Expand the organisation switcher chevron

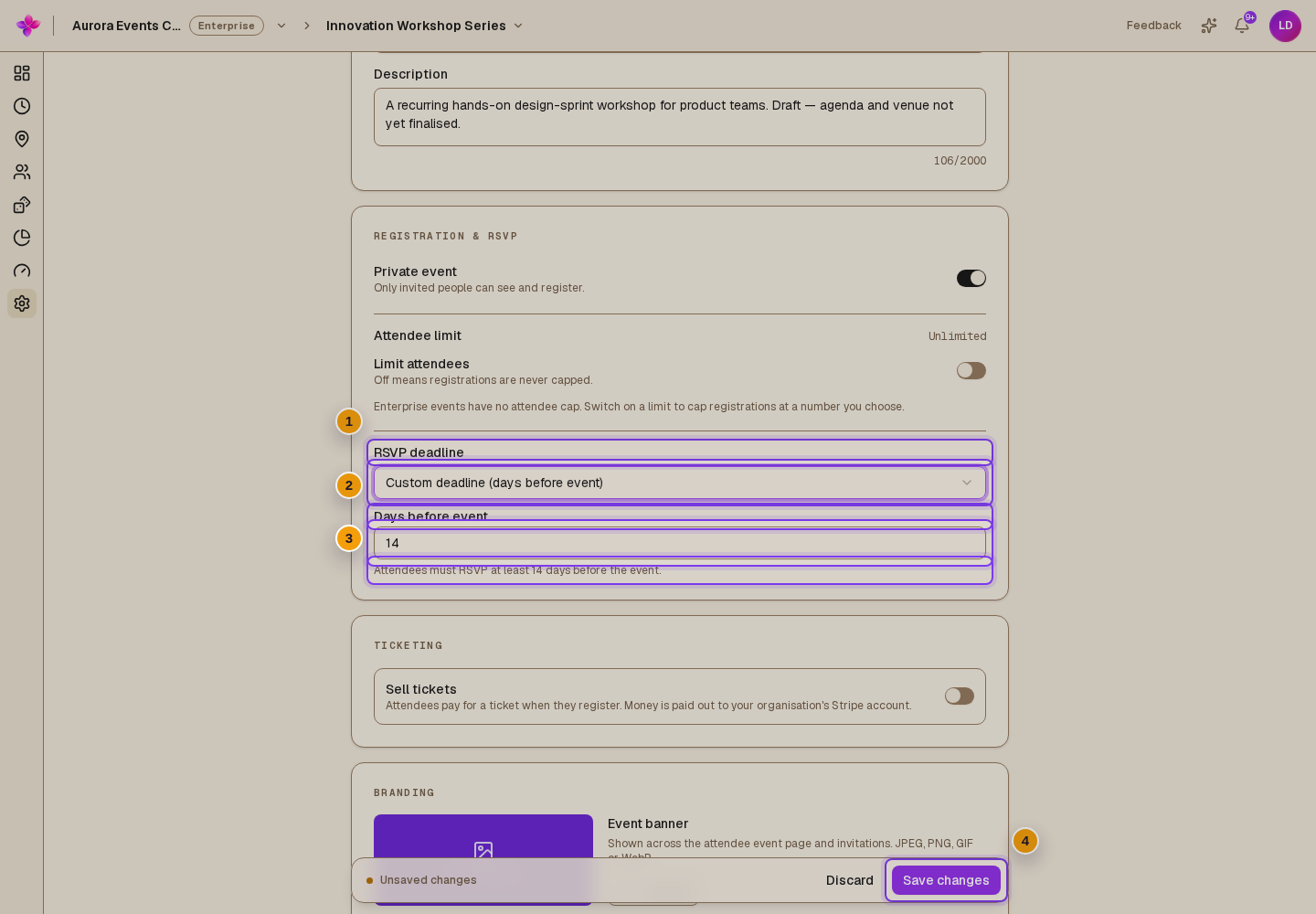(x=281, y=26)
